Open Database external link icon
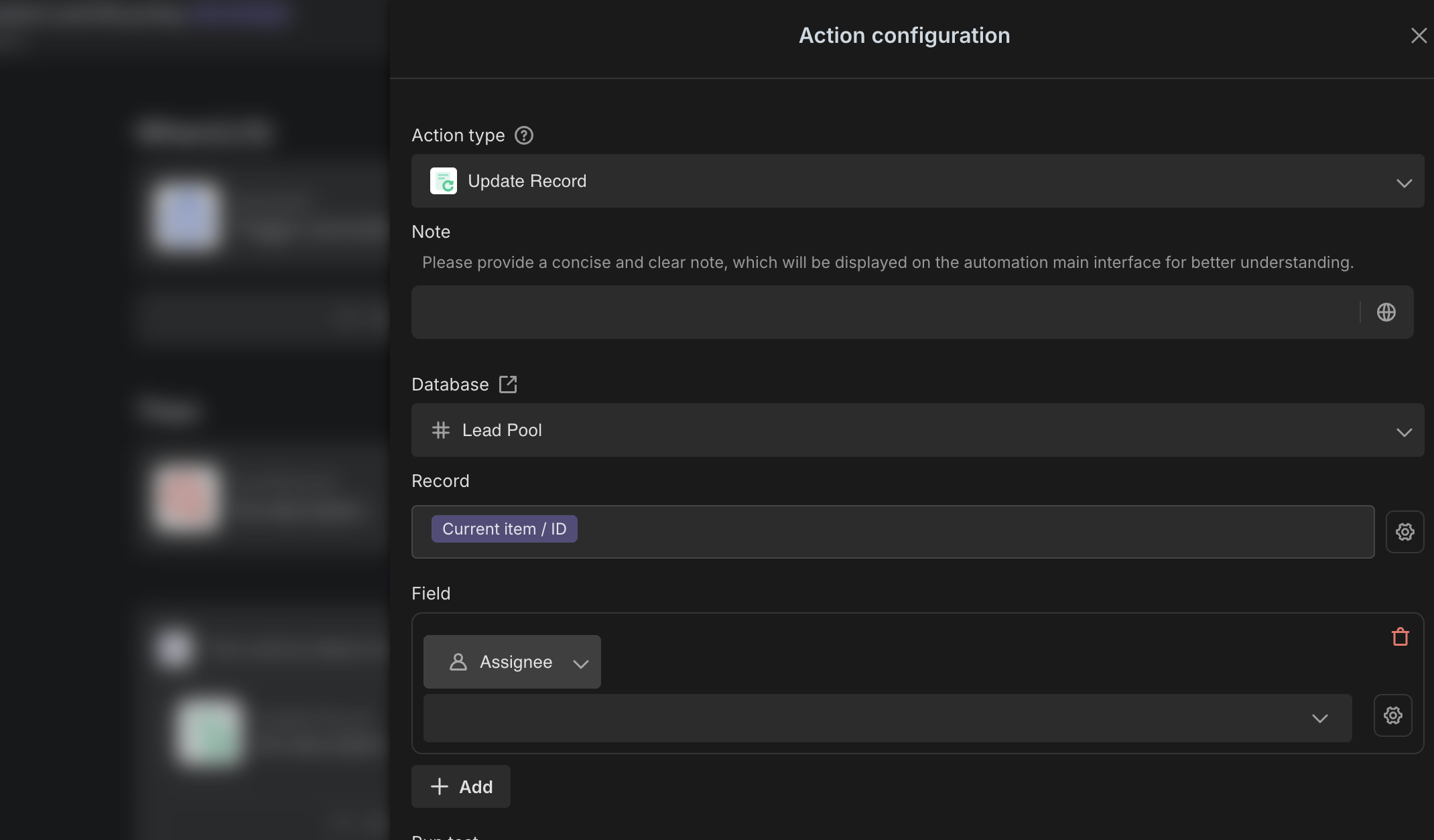Viewport: 1434px width, 840px height. tap(508, 384)
